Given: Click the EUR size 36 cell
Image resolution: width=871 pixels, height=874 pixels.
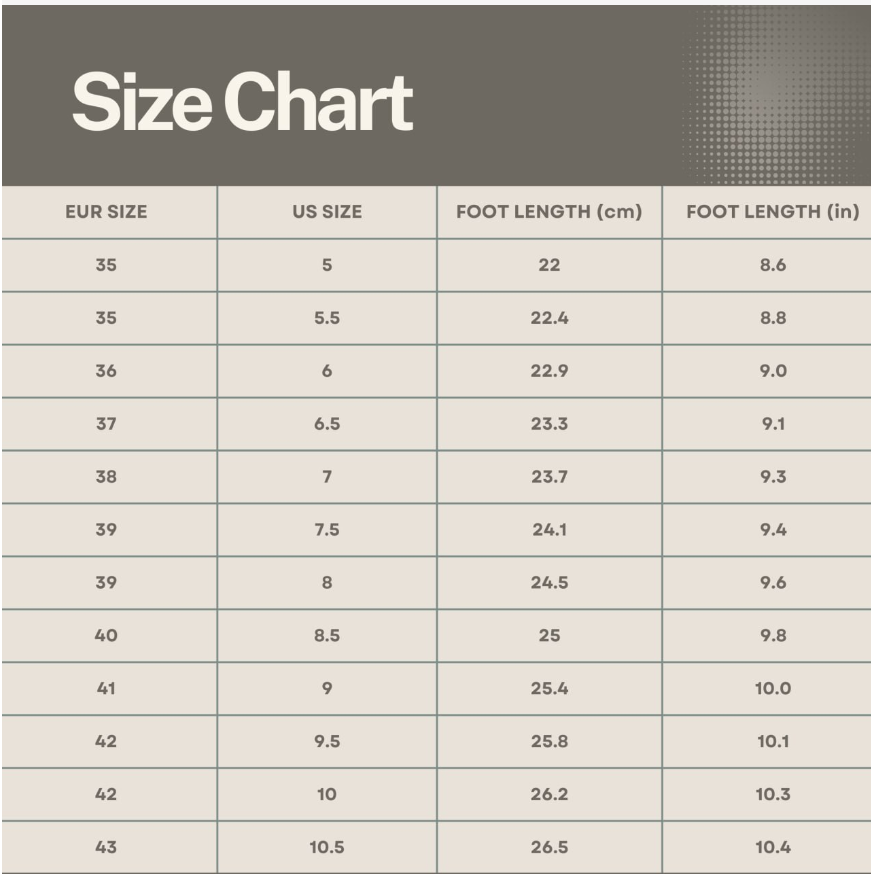Looking at the screenshot, I should (x=106, y=371).
